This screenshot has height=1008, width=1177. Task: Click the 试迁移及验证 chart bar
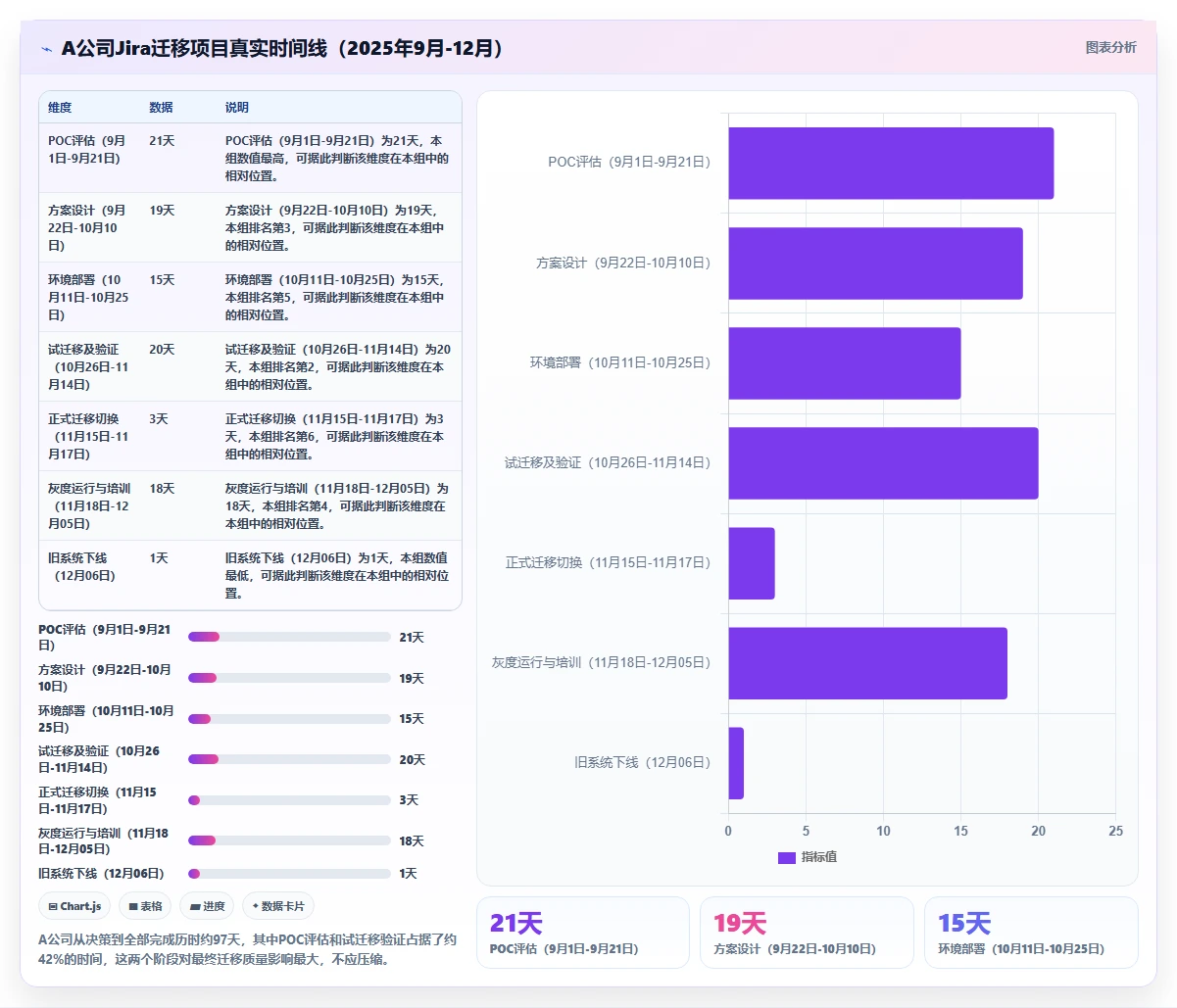coord(883,462)
